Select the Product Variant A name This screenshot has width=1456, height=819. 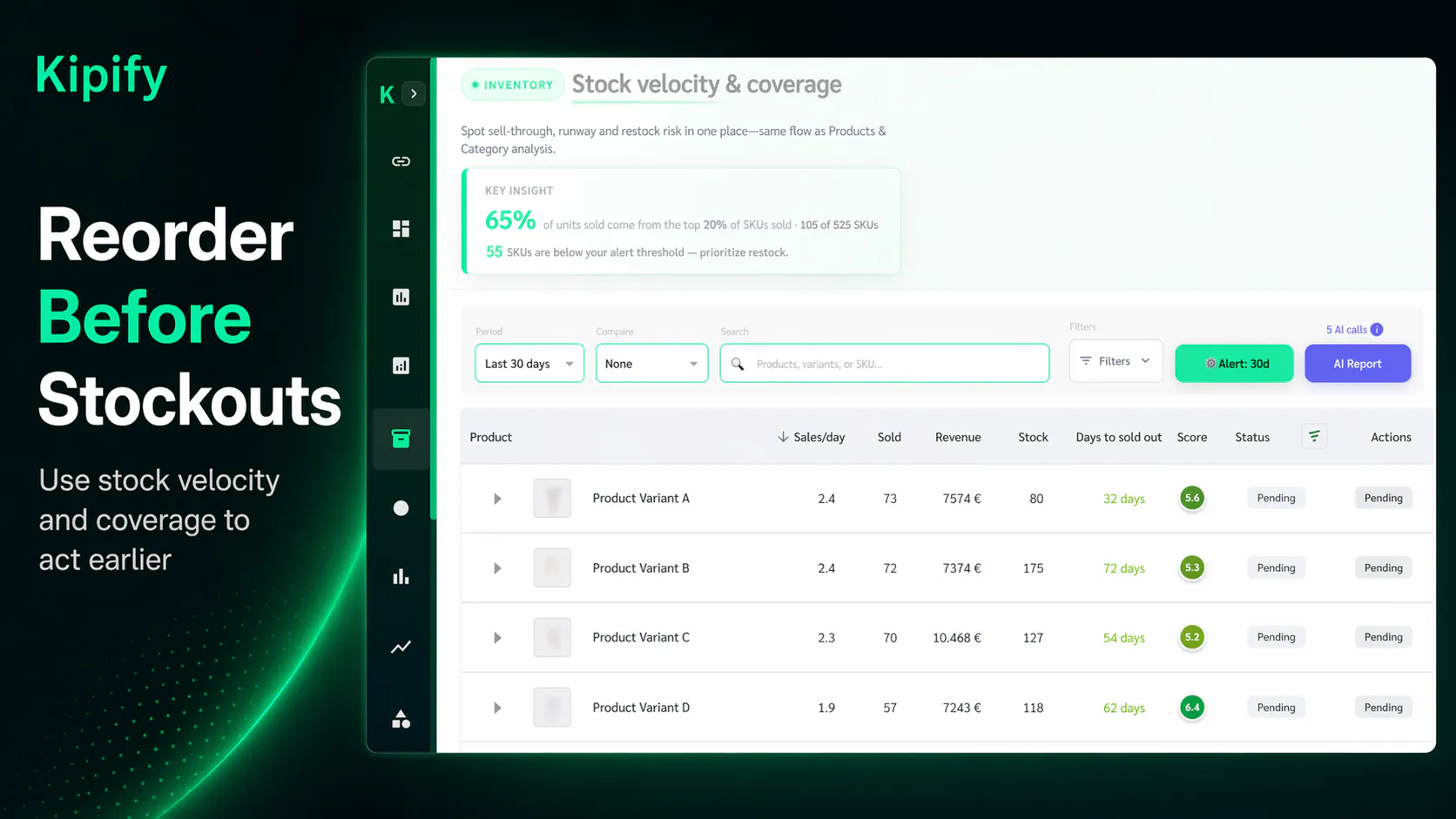(641, 499)
